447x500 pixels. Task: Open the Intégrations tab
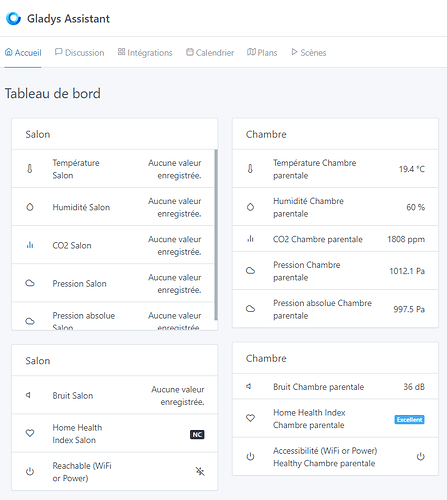click(x=145, y=53)
